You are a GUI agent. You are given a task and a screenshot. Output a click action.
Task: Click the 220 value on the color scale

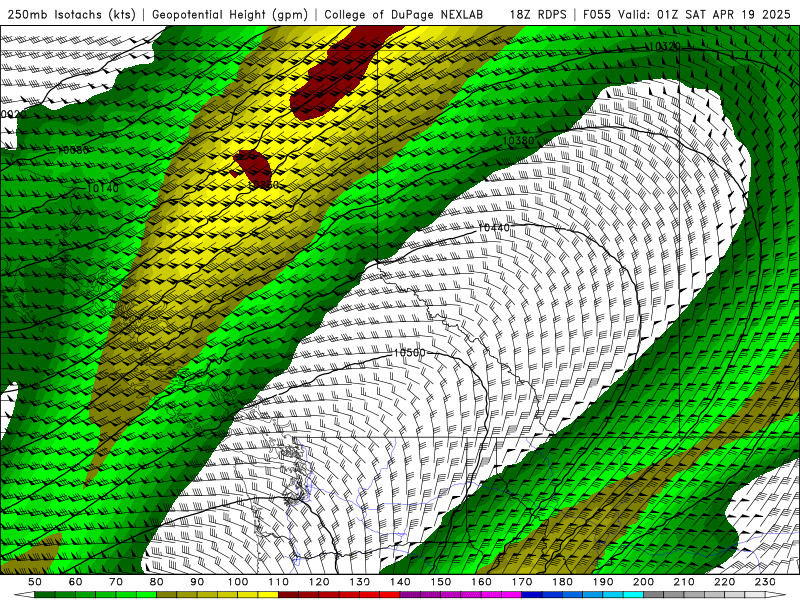click(x=724, y=582)
